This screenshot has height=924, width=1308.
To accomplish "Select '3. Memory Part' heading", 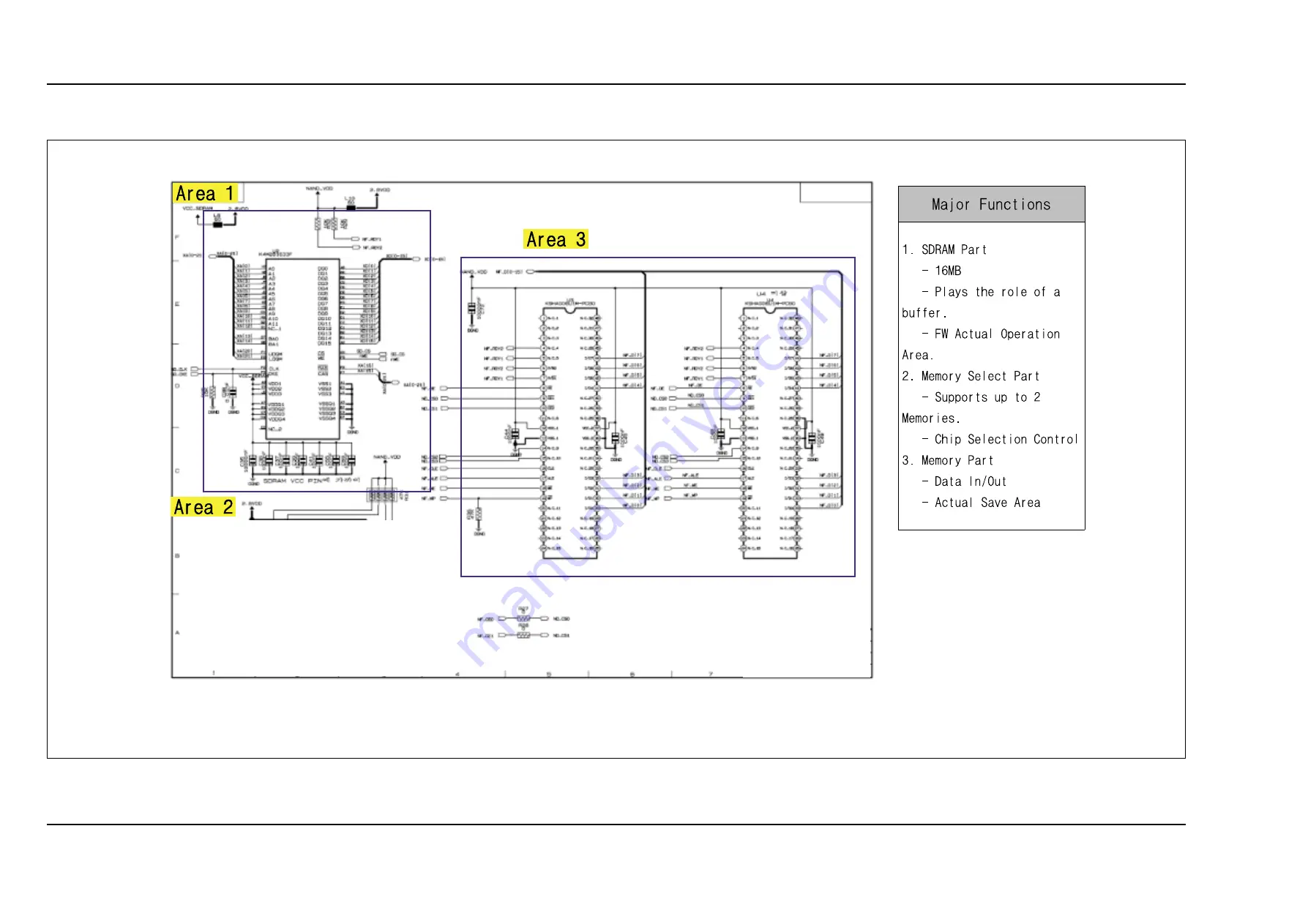I will click(948, 460).
